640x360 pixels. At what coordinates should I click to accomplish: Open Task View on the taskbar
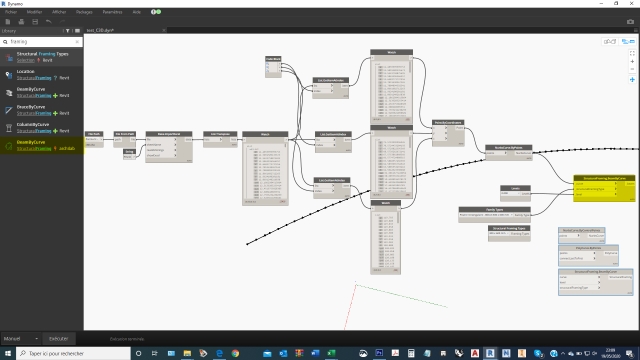coord(155,353)
